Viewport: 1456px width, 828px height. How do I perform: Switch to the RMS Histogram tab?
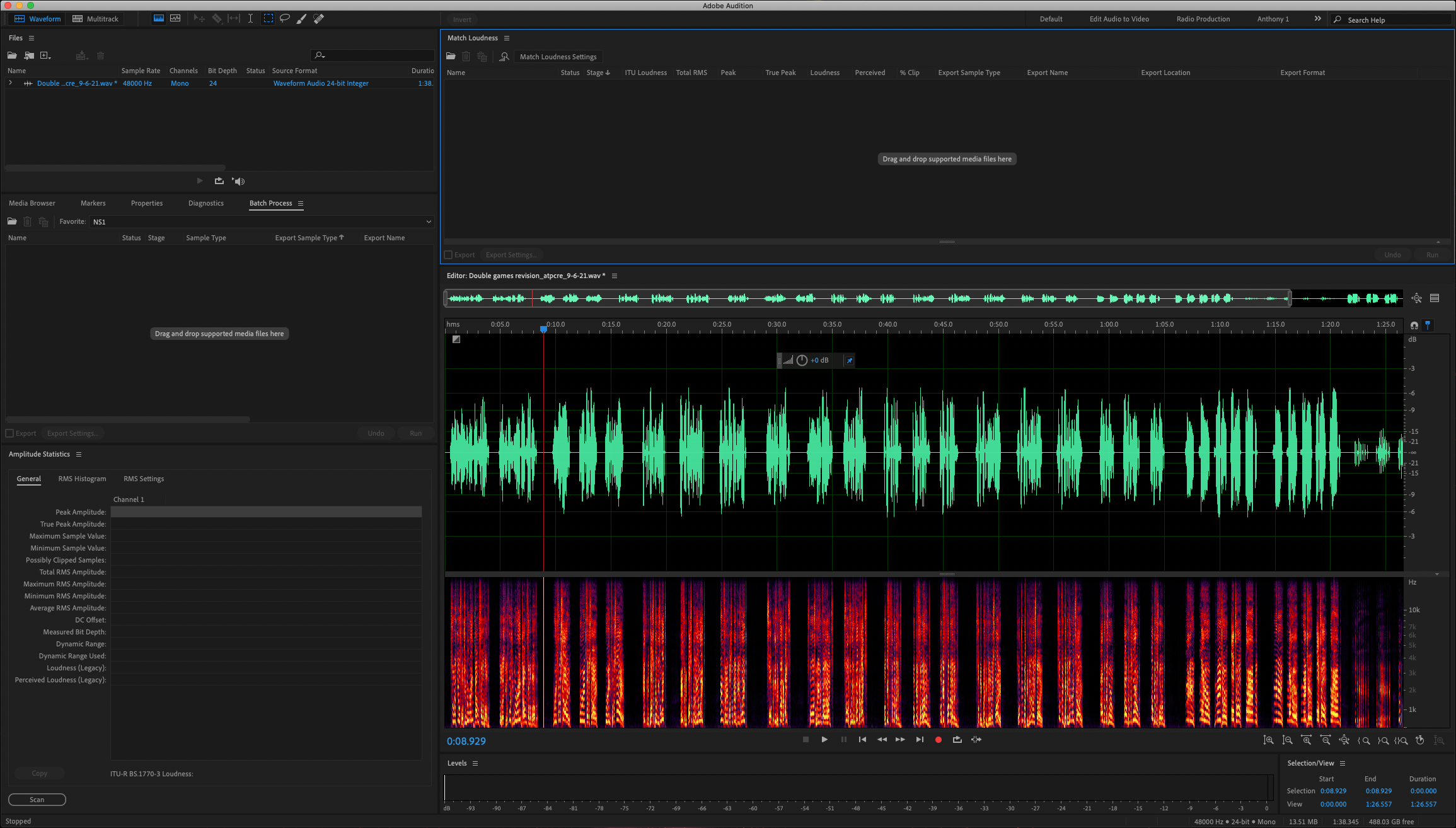pos(82,479)
